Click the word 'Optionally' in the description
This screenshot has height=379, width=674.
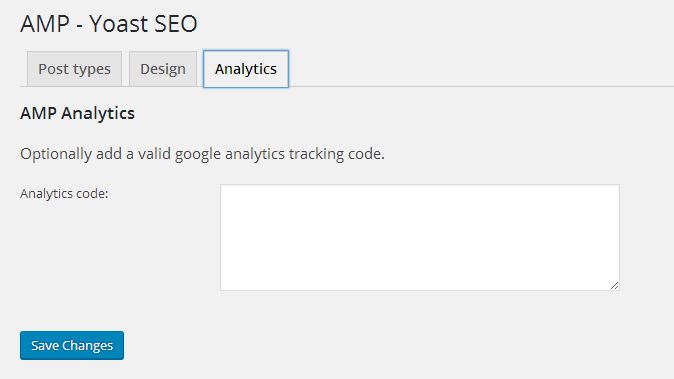coord(56,154)
